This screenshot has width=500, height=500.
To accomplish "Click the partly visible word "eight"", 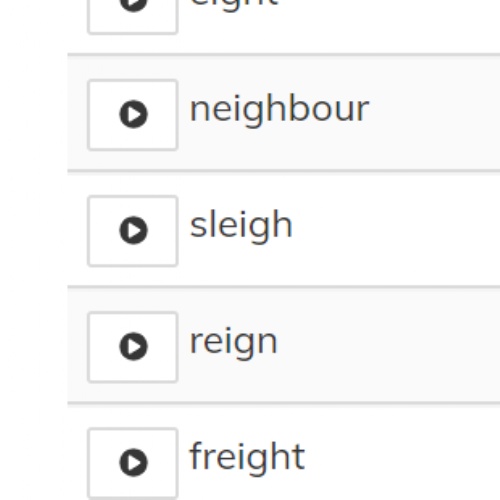I will coord(234,5).
